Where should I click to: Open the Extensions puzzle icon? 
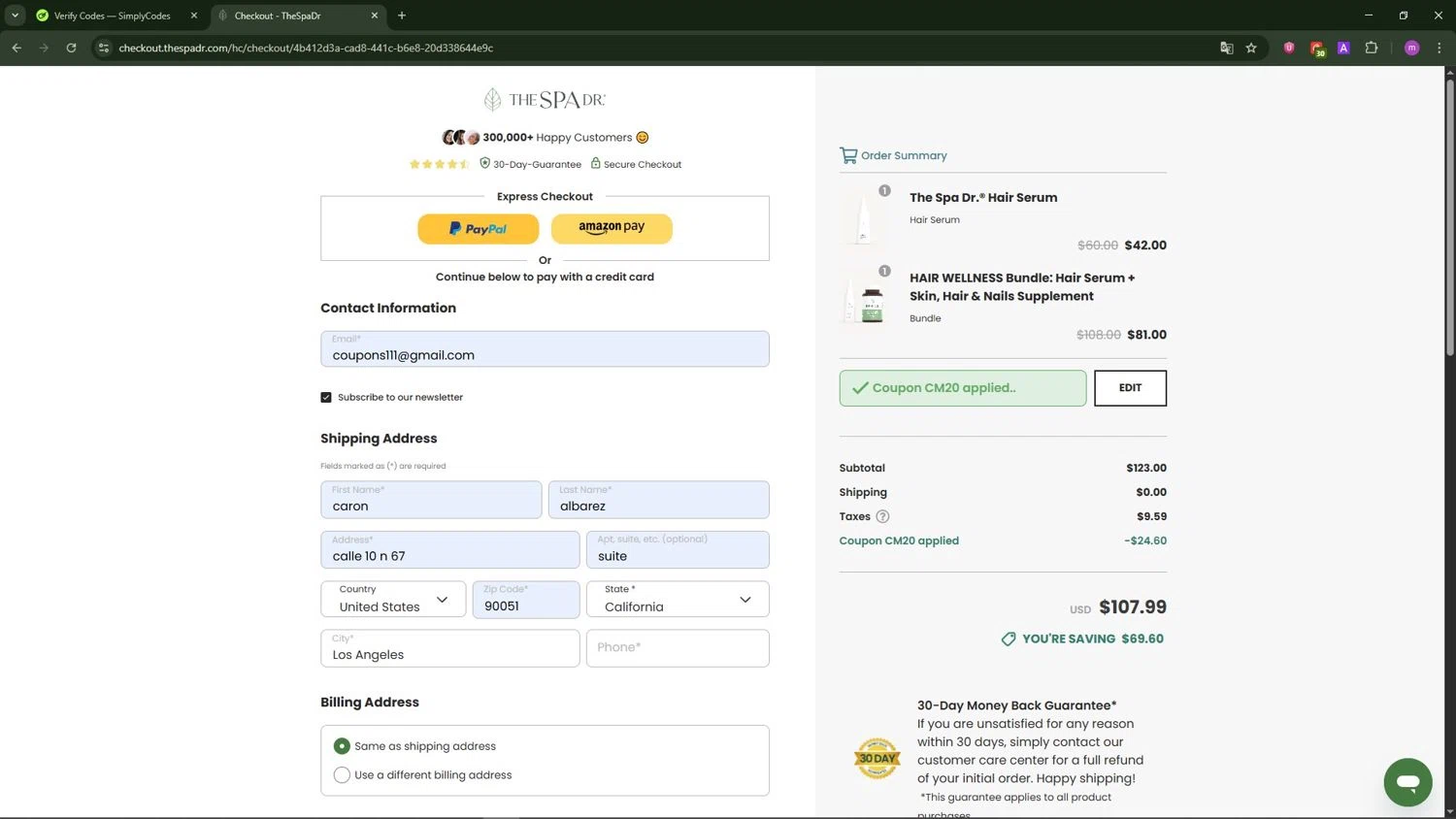pos(1372,48)
